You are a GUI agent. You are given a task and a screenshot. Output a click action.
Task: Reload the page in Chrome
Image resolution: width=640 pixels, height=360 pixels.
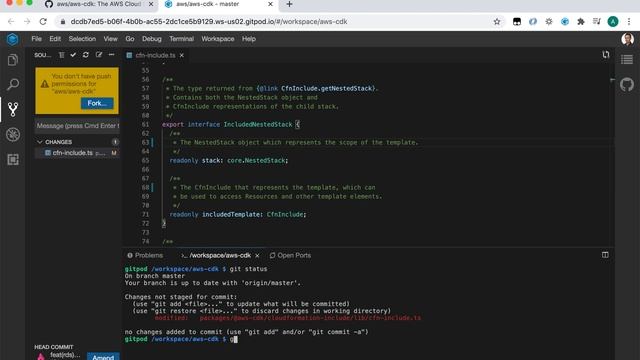click(43, 22)
